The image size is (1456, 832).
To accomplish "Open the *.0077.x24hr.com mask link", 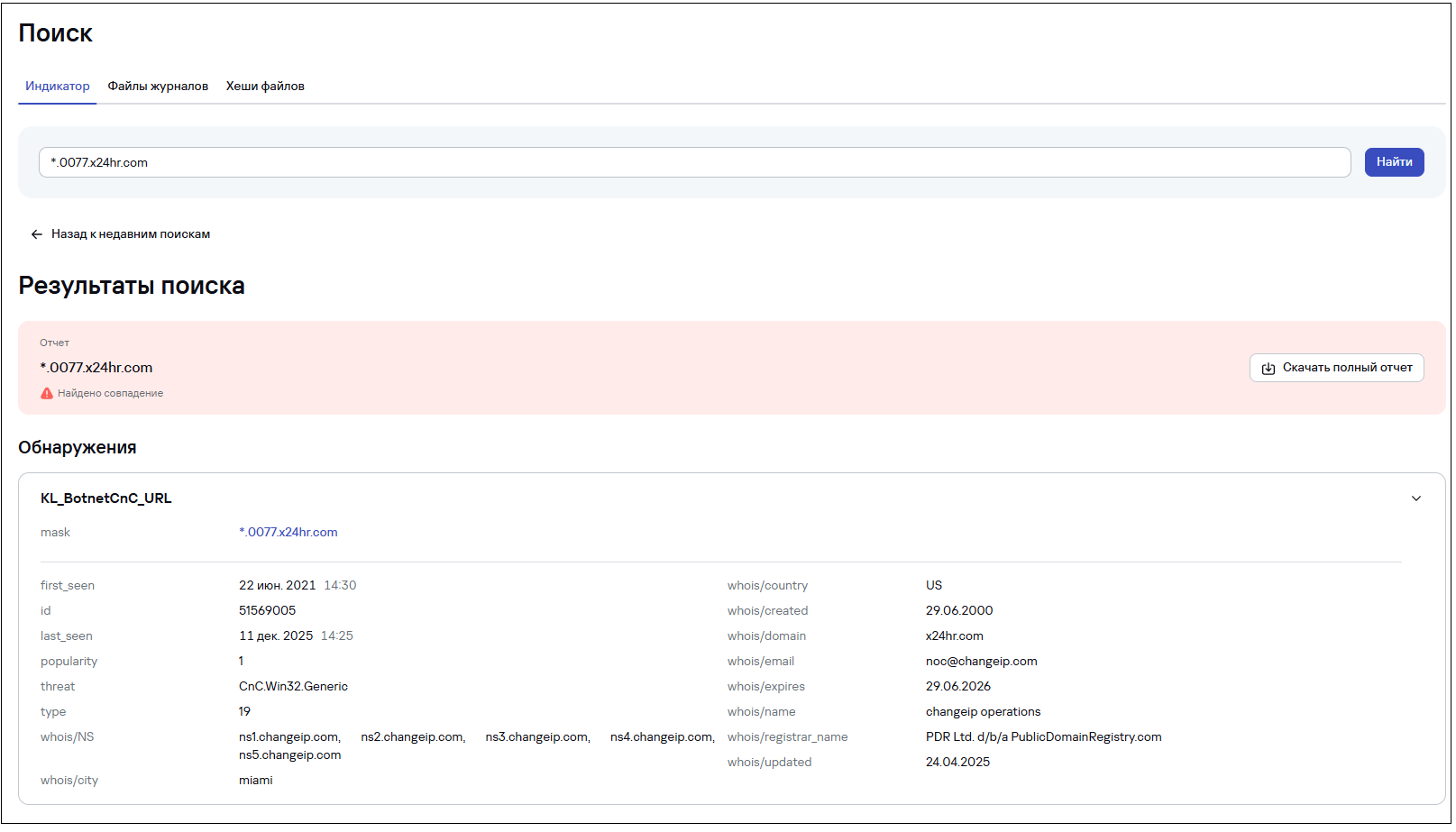I will coord(288,533).
